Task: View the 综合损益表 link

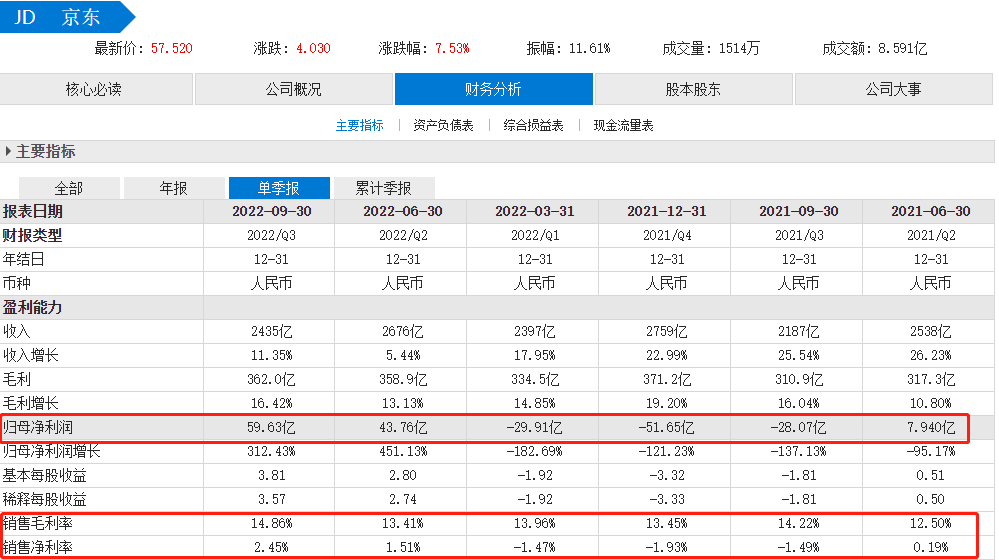Action: tap(533, 126)
